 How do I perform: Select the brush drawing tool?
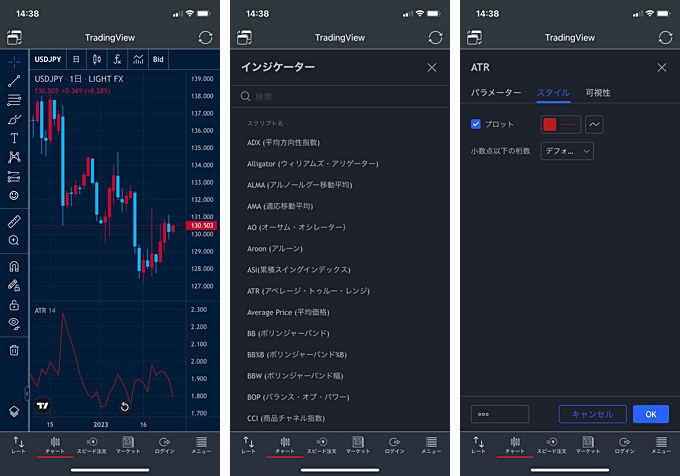(14, 119)
